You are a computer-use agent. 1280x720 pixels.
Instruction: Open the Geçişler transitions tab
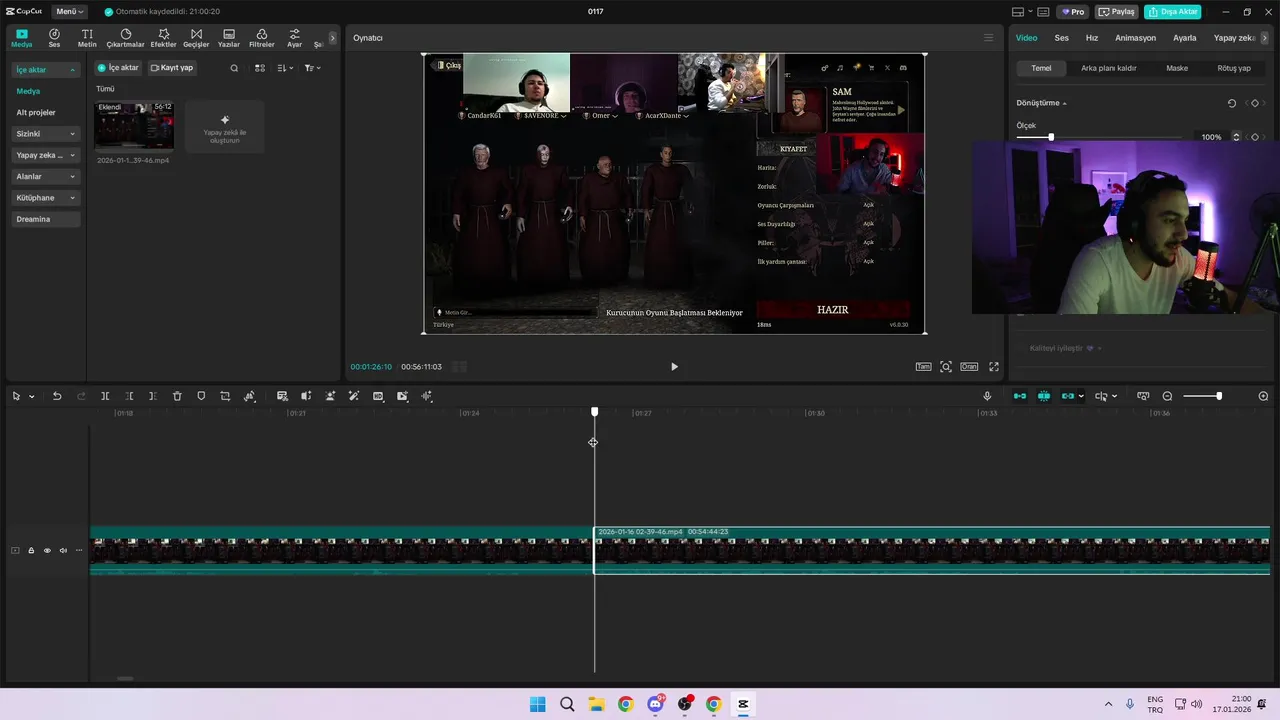[196, 38]
